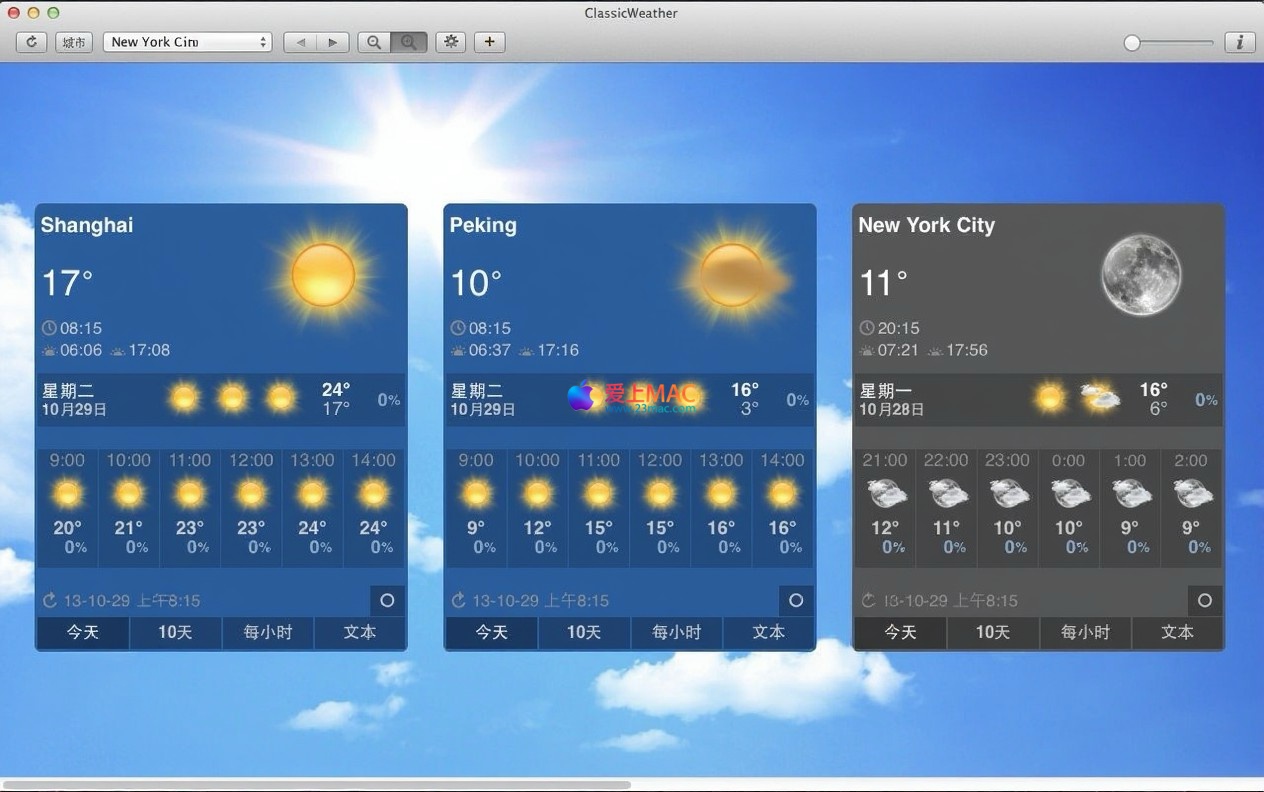Click the size slider in the toolbar
The width and height of the screenshot is (1264, 792).
tap(1168, 43)
